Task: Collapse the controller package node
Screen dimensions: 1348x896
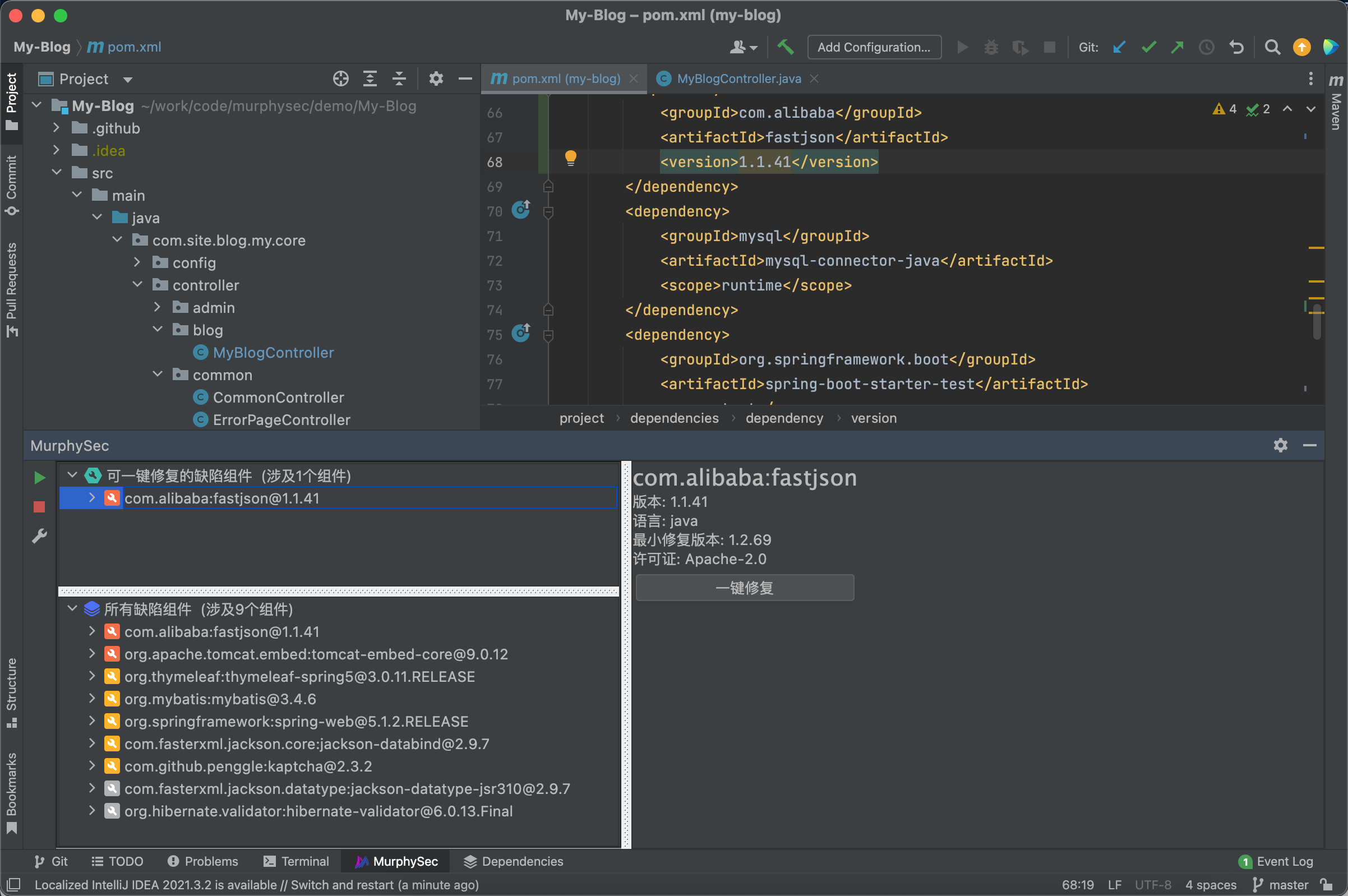Action: pos(137,285)
